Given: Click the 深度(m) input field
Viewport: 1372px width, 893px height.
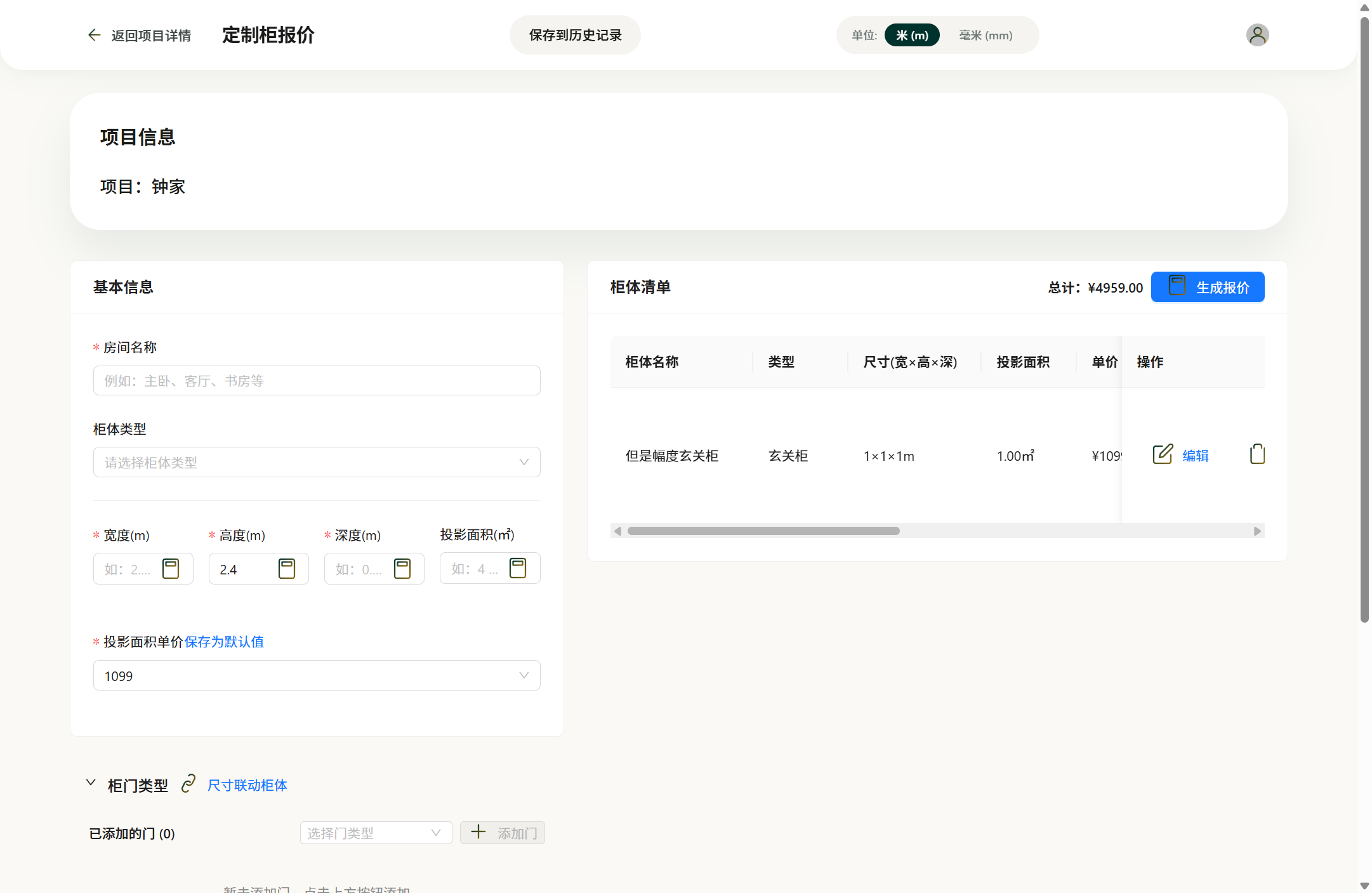Looking at the screenshot, I should [x=374, y=569].
